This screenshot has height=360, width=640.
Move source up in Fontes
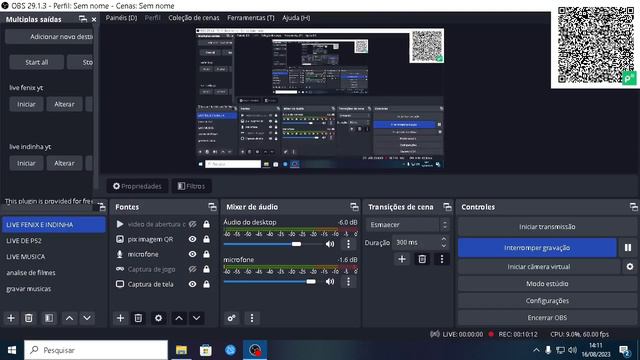[179, 318]
